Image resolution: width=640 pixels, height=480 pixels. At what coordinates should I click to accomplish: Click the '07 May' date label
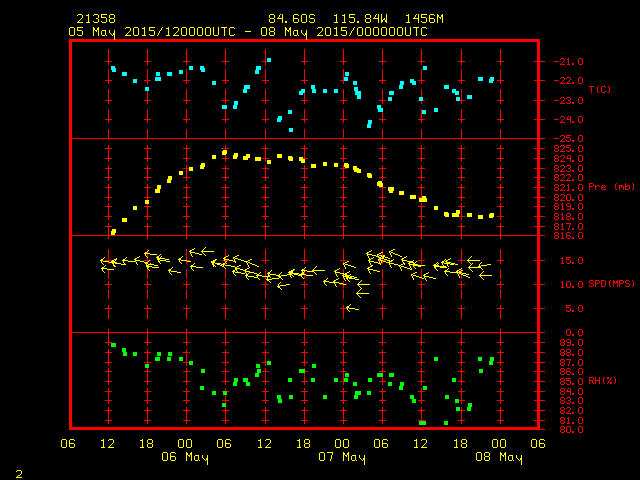[x=342, y=457]
